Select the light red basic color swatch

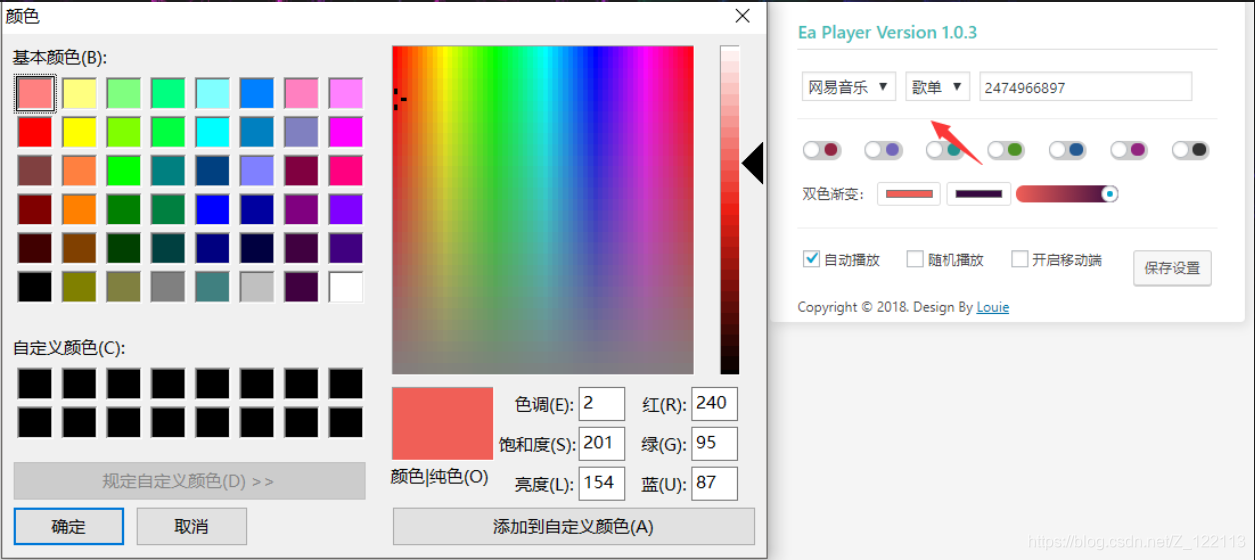(35, 94)
